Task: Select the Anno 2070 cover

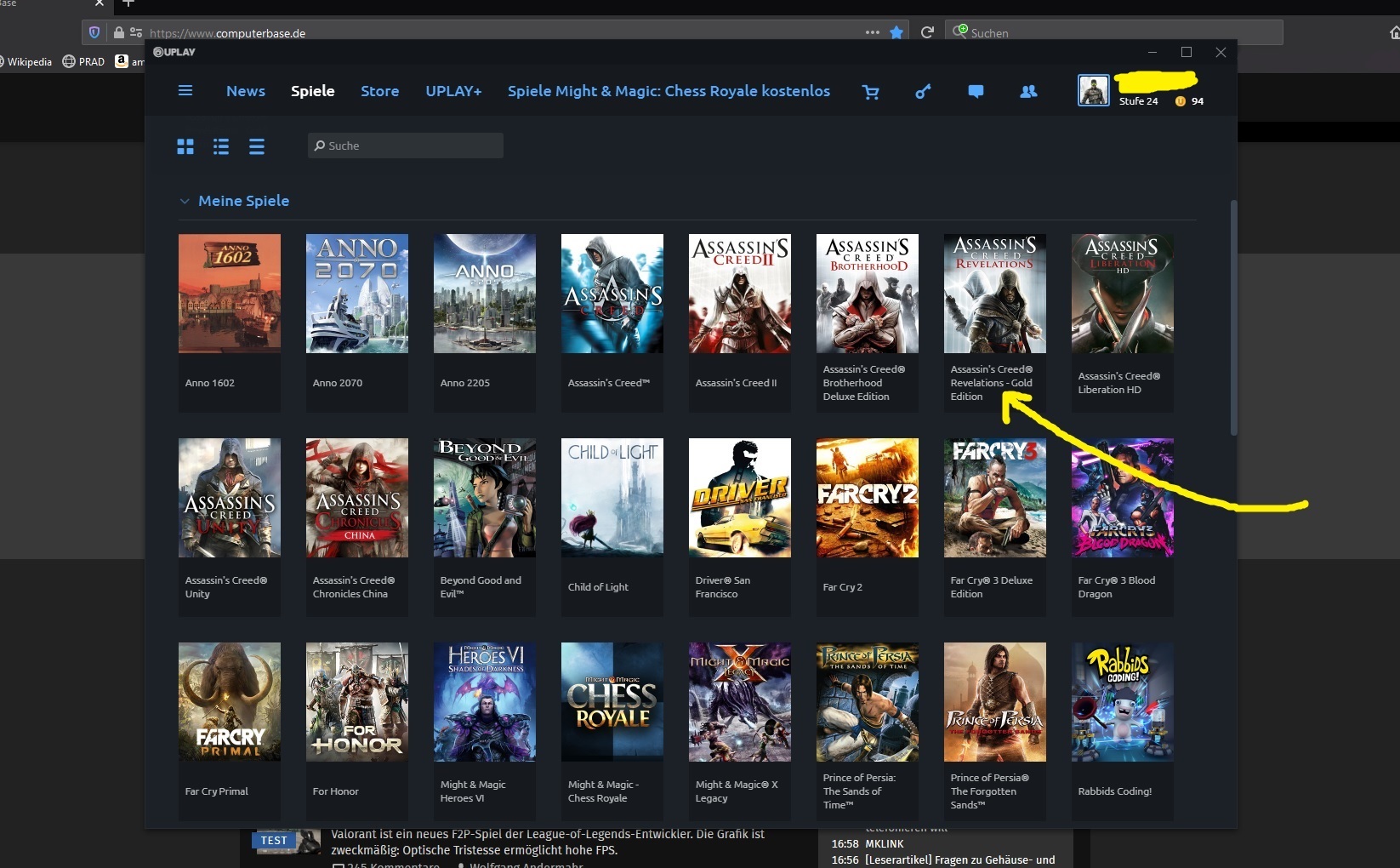Action: (357, 294)
